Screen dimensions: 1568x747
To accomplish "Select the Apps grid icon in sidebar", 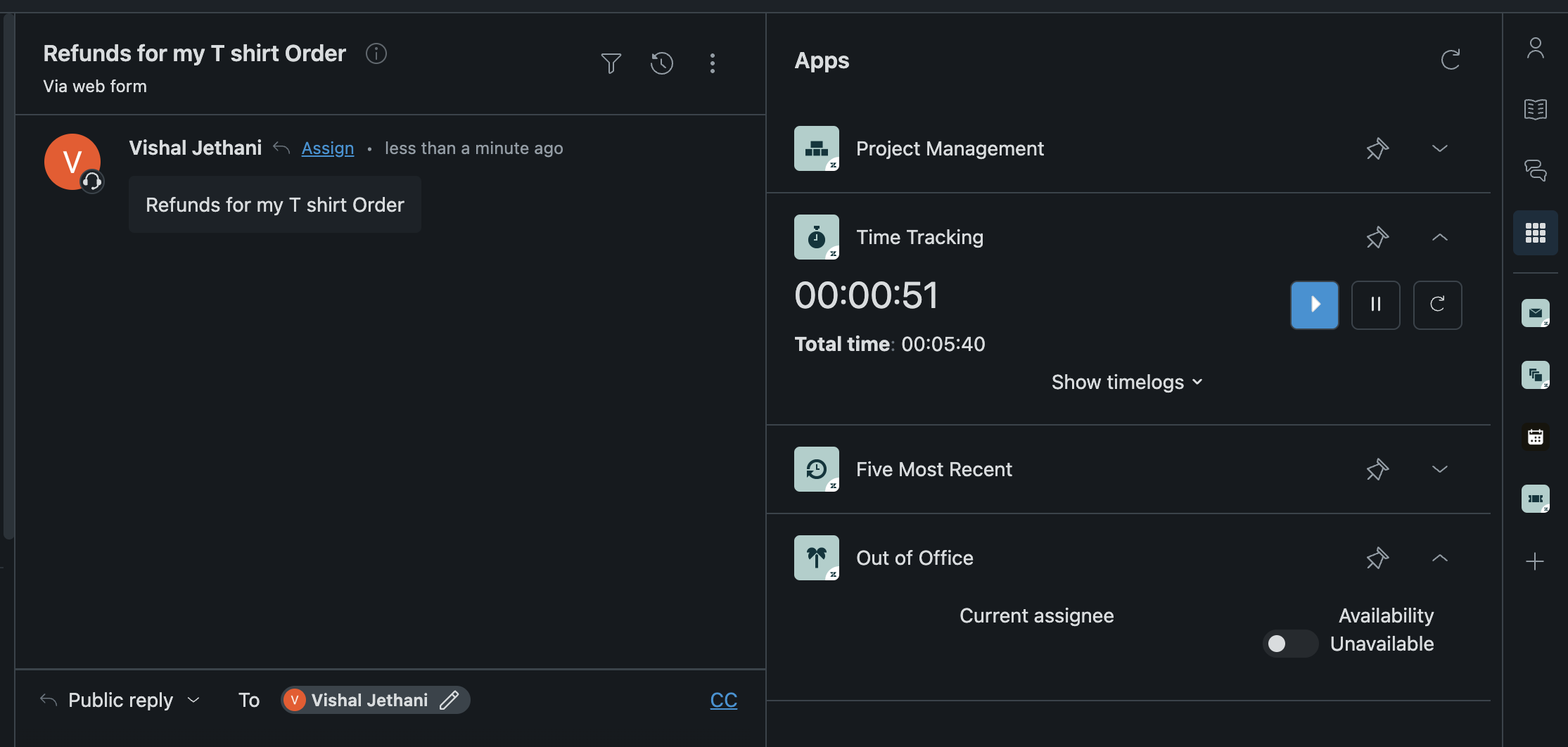I will coord(1535,233).
